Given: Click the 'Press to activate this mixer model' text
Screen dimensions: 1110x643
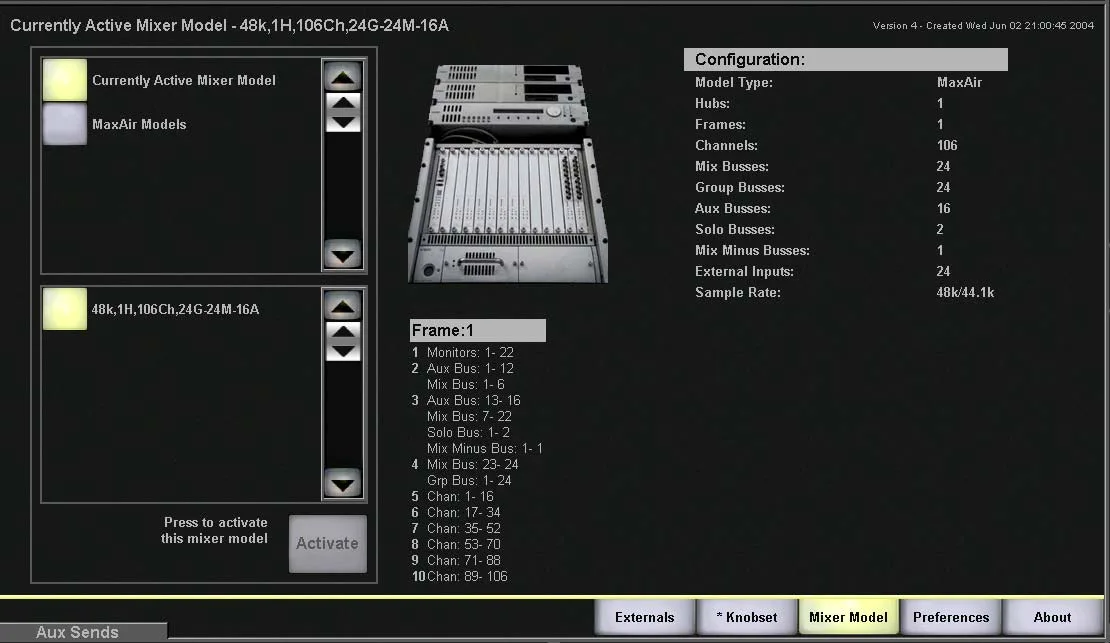Looking at the screenshot, I should 214,530.
